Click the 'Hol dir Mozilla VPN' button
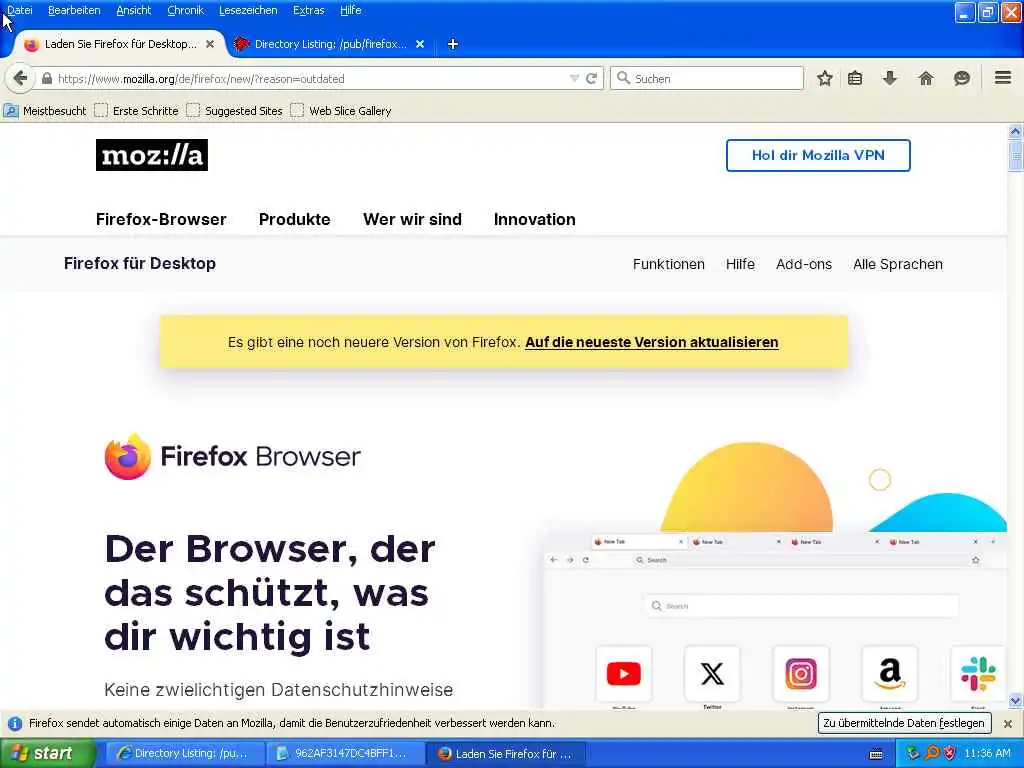The width and height of the screenshot is (1024, 768). point(818,155)
